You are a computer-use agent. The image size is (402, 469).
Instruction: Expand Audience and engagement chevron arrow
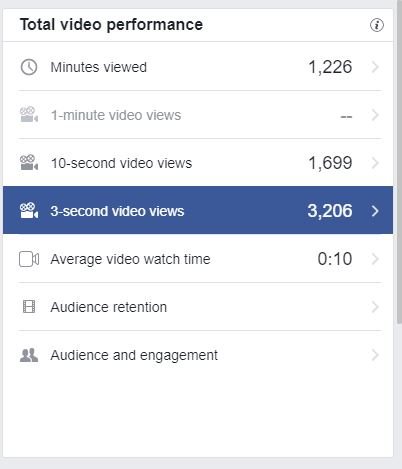point(375,355)
